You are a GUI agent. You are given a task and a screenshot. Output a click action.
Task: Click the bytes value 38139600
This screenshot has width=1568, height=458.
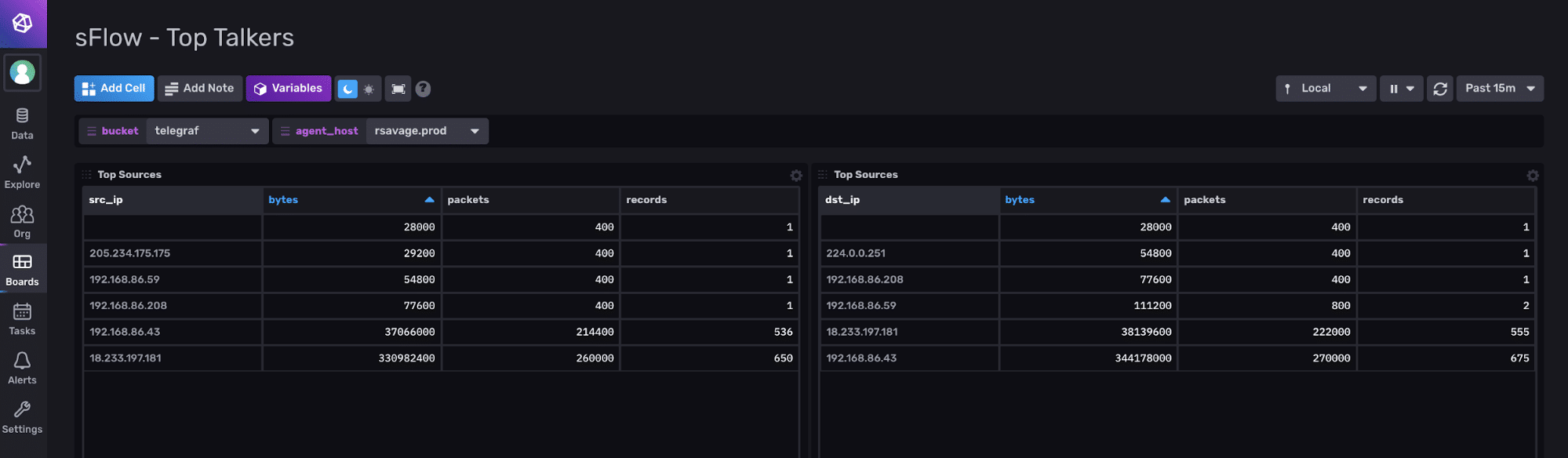click(1147, 332)
